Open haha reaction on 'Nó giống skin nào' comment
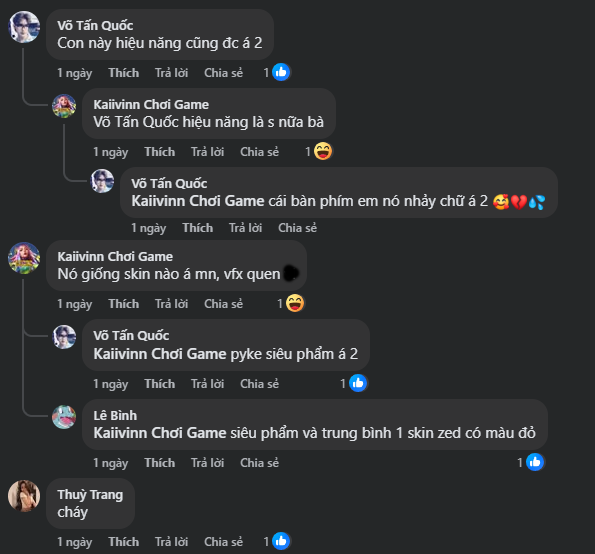Screen dimensions: 595x554 [x=295, y=303]
